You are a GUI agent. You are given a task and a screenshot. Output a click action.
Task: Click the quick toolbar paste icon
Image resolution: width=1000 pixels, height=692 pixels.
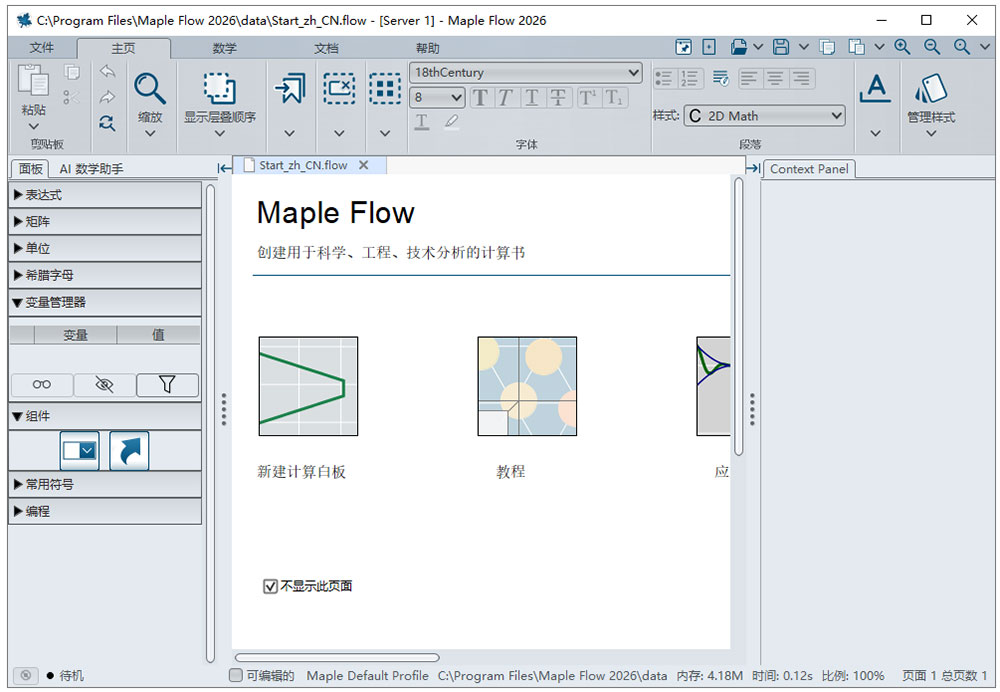(x=857, y=47)
